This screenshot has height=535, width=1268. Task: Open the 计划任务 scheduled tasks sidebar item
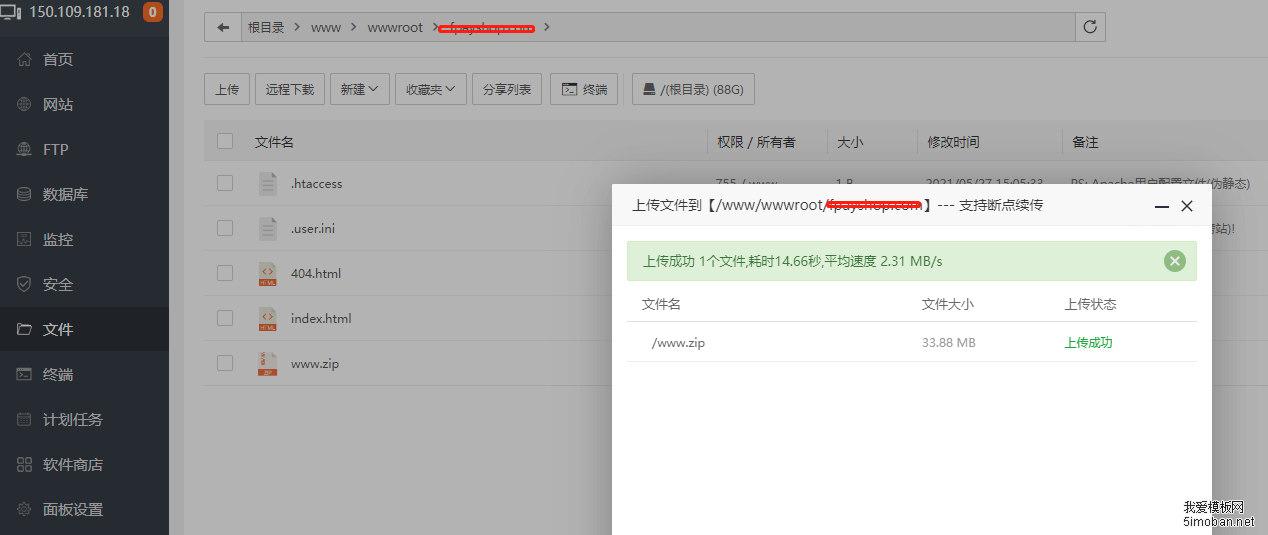click(x=84, y=420)
